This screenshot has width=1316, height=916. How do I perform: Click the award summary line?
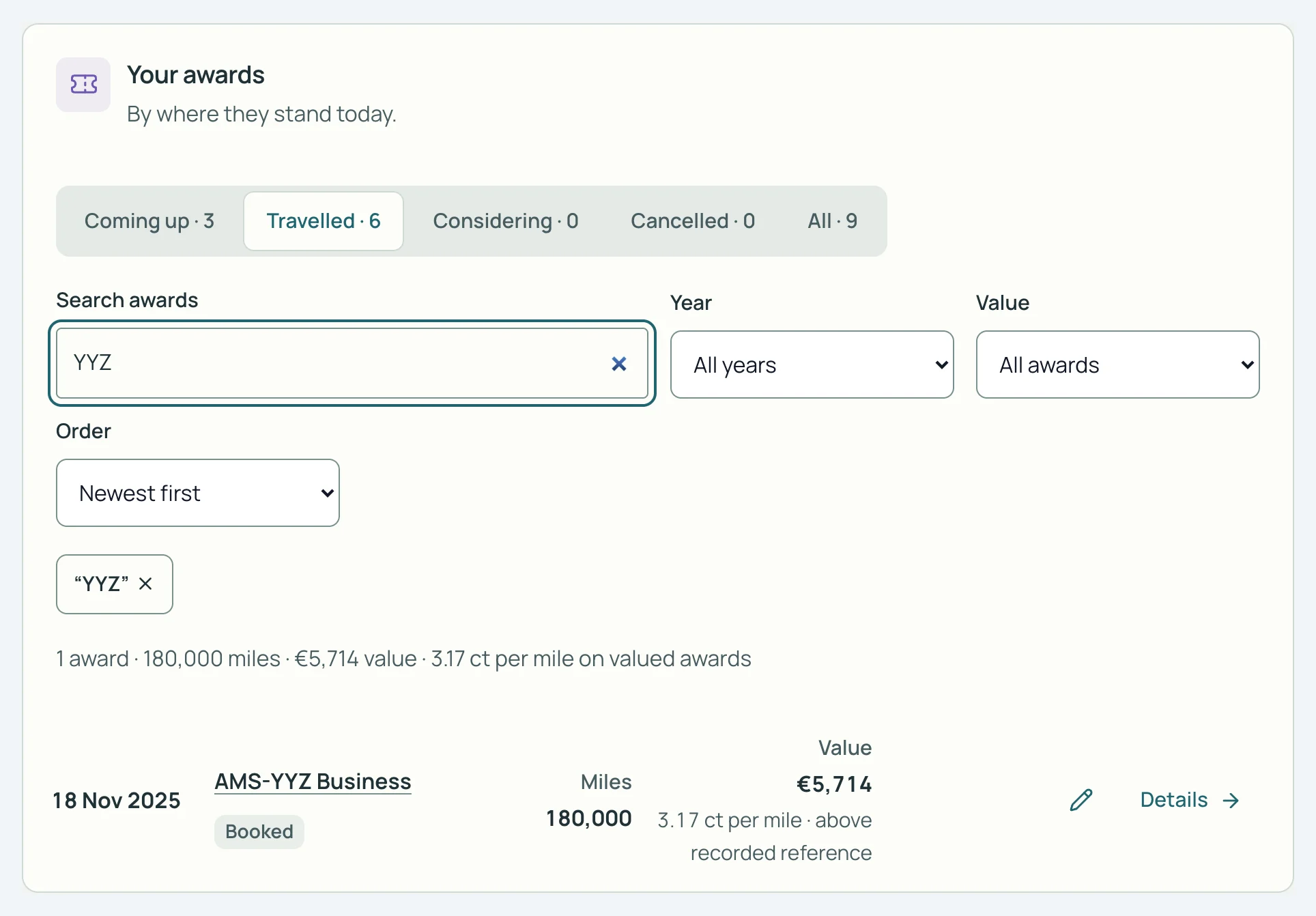click(x=403, y=659)
